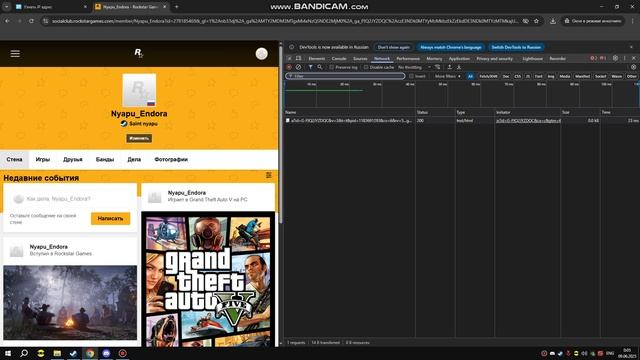Open Discord from the taskbar
The image size is (640, 360).
pyautogui.click(x=106, y=353)
